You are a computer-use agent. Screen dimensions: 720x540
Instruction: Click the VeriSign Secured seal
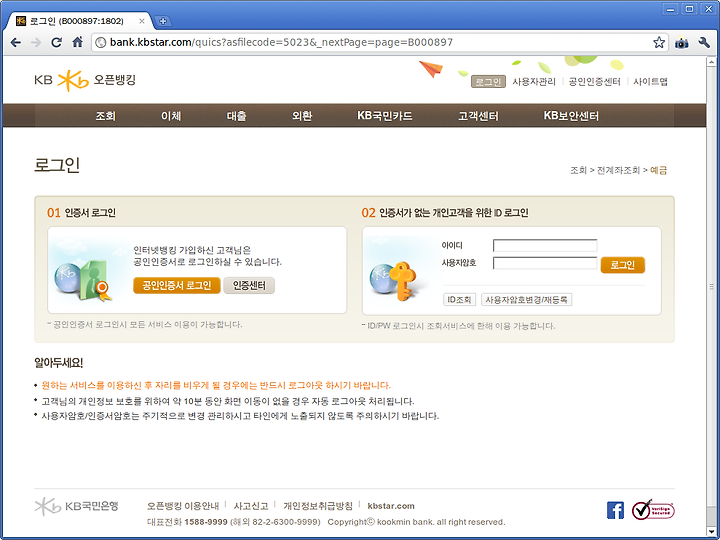pyautogui.click(x=653, y=510)
